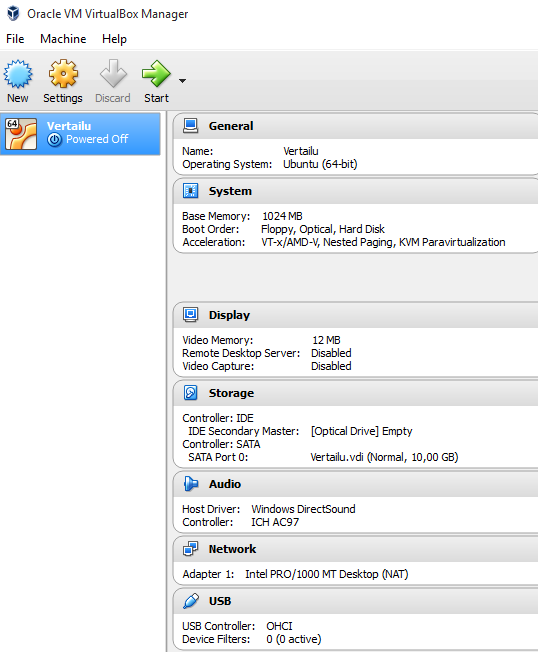Image resolution: width=538 pixels, height=652 pixels.
Task: Click Remote Desktop Server 'Disabled' value
Action: pyautogui.click(x=331, y=353)
